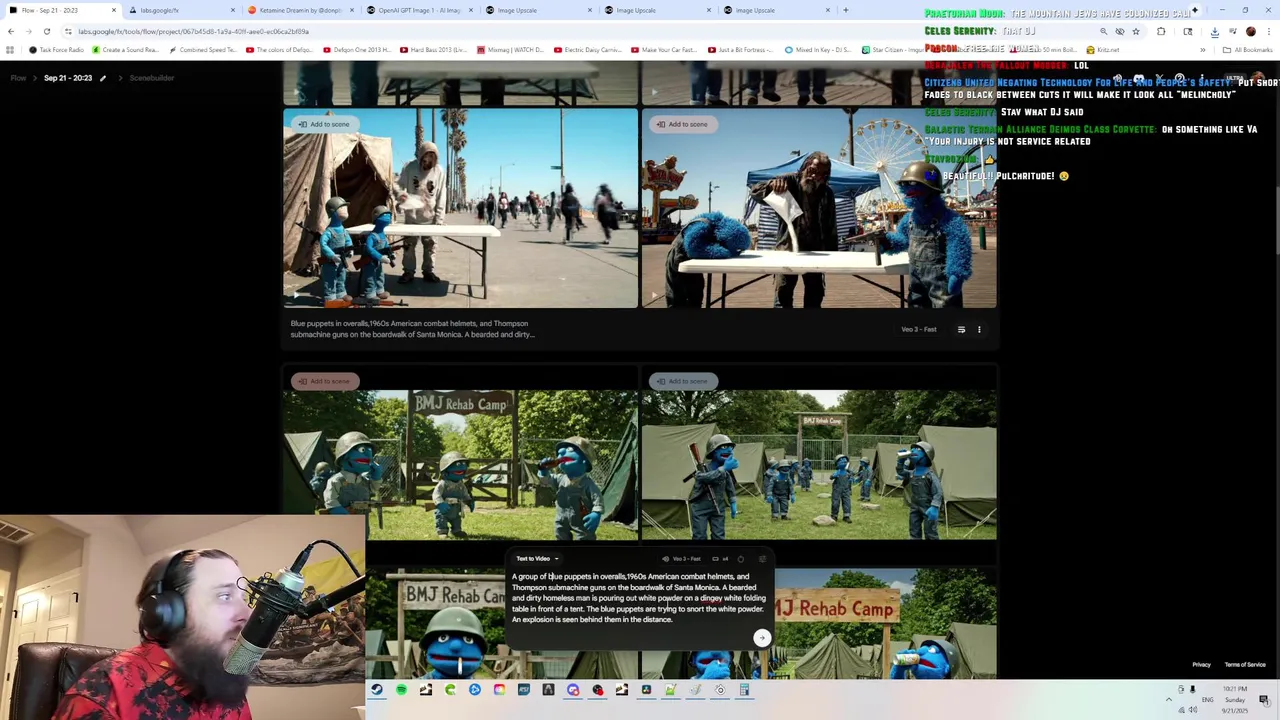Image resolution: width=1280 pixels, height=720 pixels.
Task: Open the rehab camp tents video thumbnail
Action: 818,465
